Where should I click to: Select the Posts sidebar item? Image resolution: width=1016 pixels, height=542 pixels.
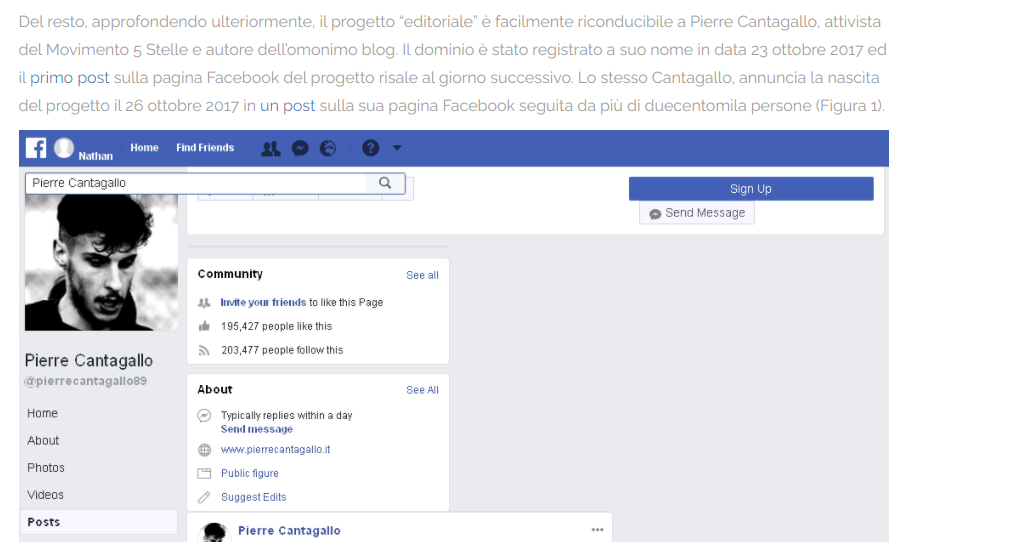pos(44,522)
